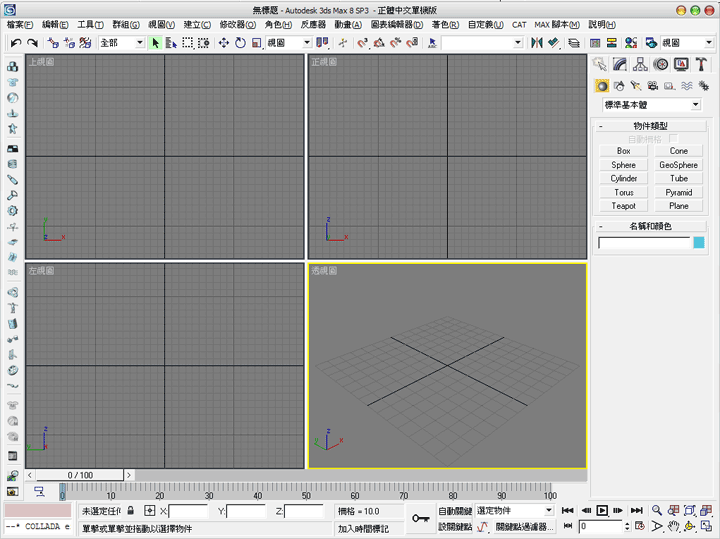Click the Undo arrow in the toolbar
This screenshot has width=720, height=539.
tap(16, 43)
